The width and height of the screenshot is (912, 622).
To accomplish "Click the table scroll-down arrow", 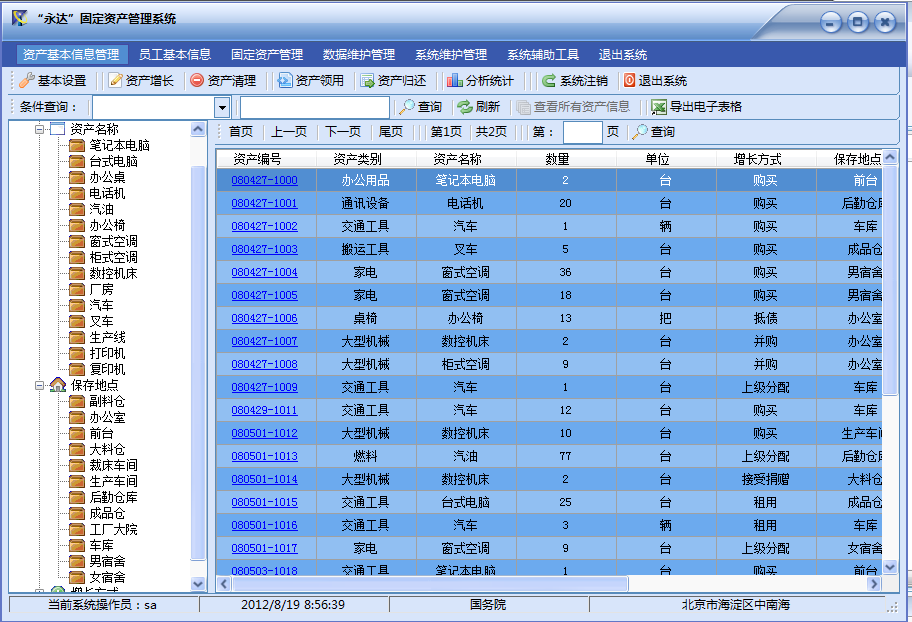I will [890, 567].
